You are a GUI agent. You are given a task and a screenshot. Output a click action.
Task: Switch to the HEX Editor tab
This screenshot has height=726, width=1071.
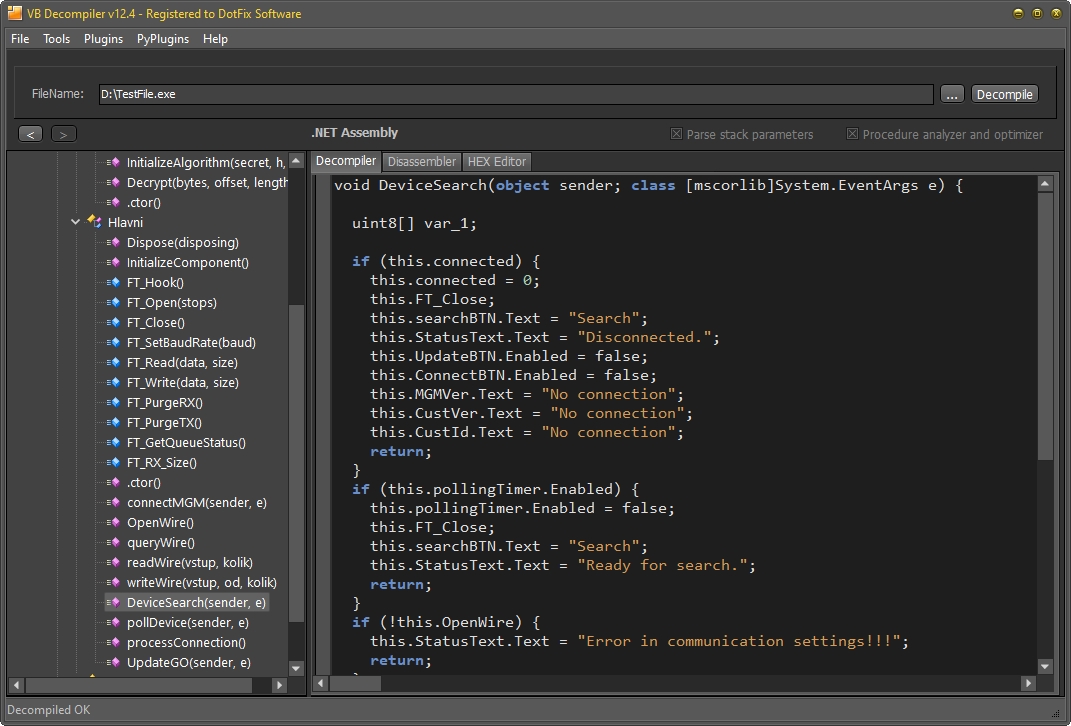pyautogui.click(x=497, y=162)
